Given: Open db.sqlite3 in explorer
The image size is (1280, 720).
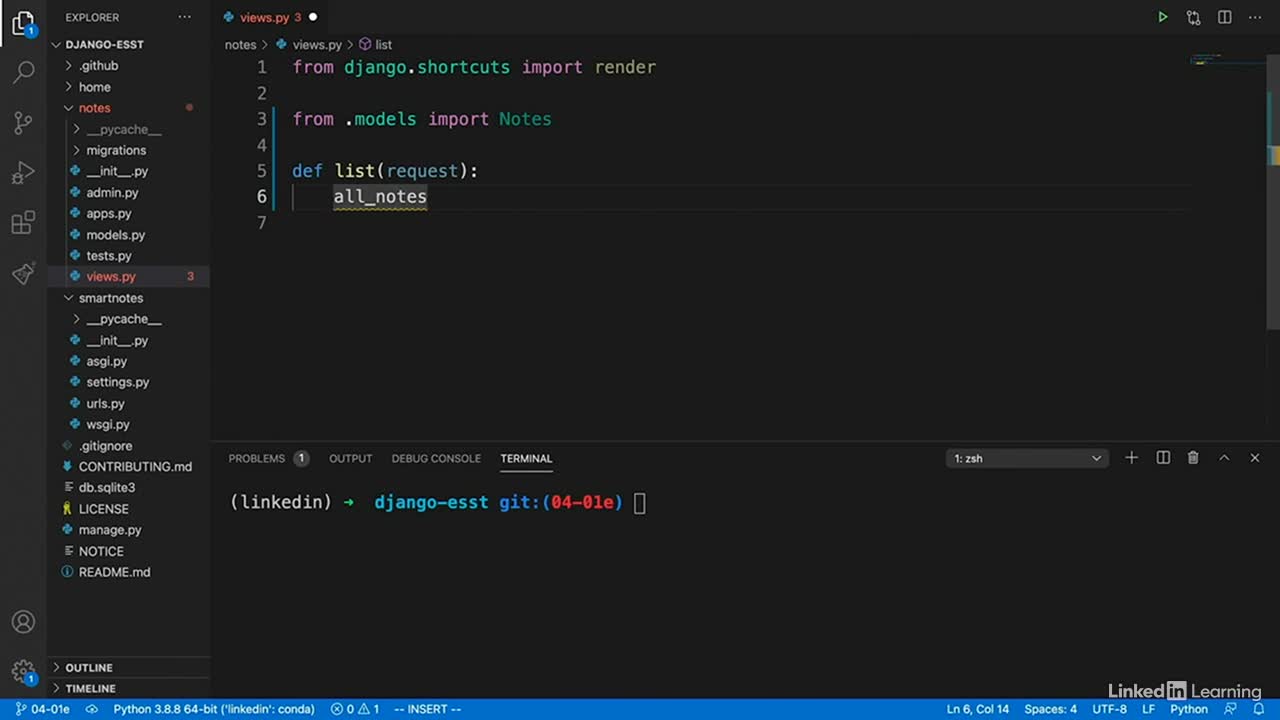Looking at the screenshot, I should (x=107, y=488).
